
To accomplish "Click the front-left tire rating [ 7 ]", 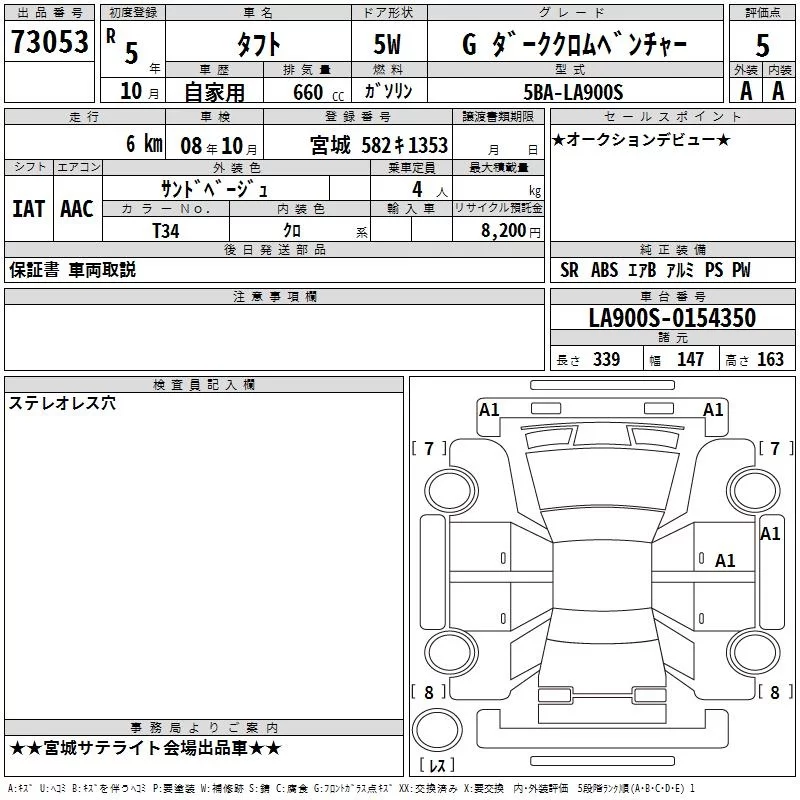I will (x=429, y=448).
